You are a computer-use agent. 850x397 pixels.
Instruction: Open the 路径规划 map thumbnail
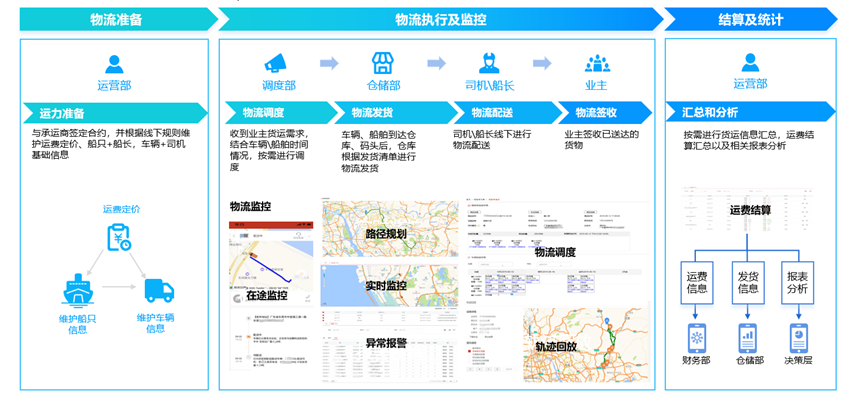[x=390, y=229]
